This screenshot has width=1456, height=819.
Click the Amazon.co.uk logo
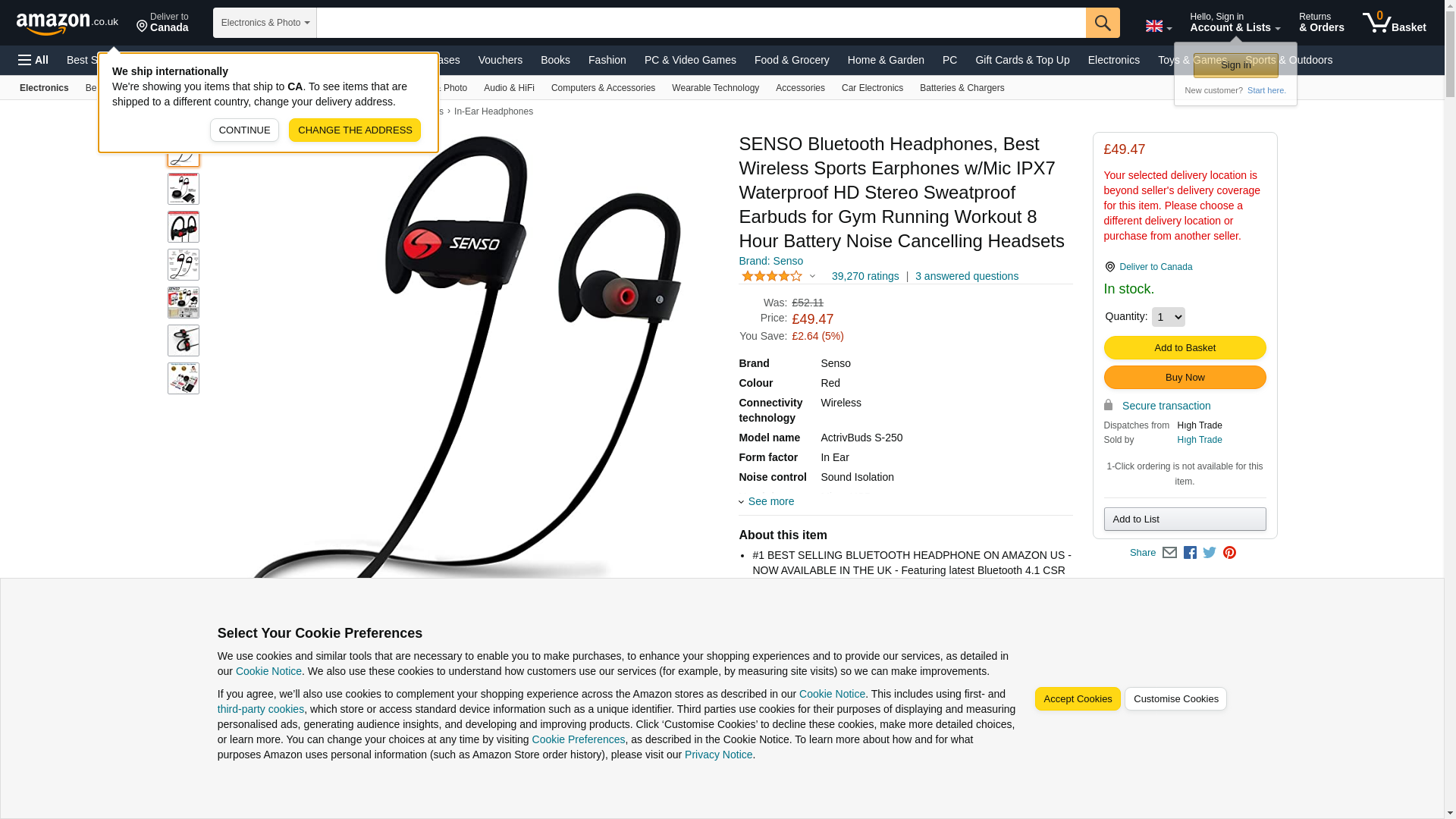tap(67, 23)
